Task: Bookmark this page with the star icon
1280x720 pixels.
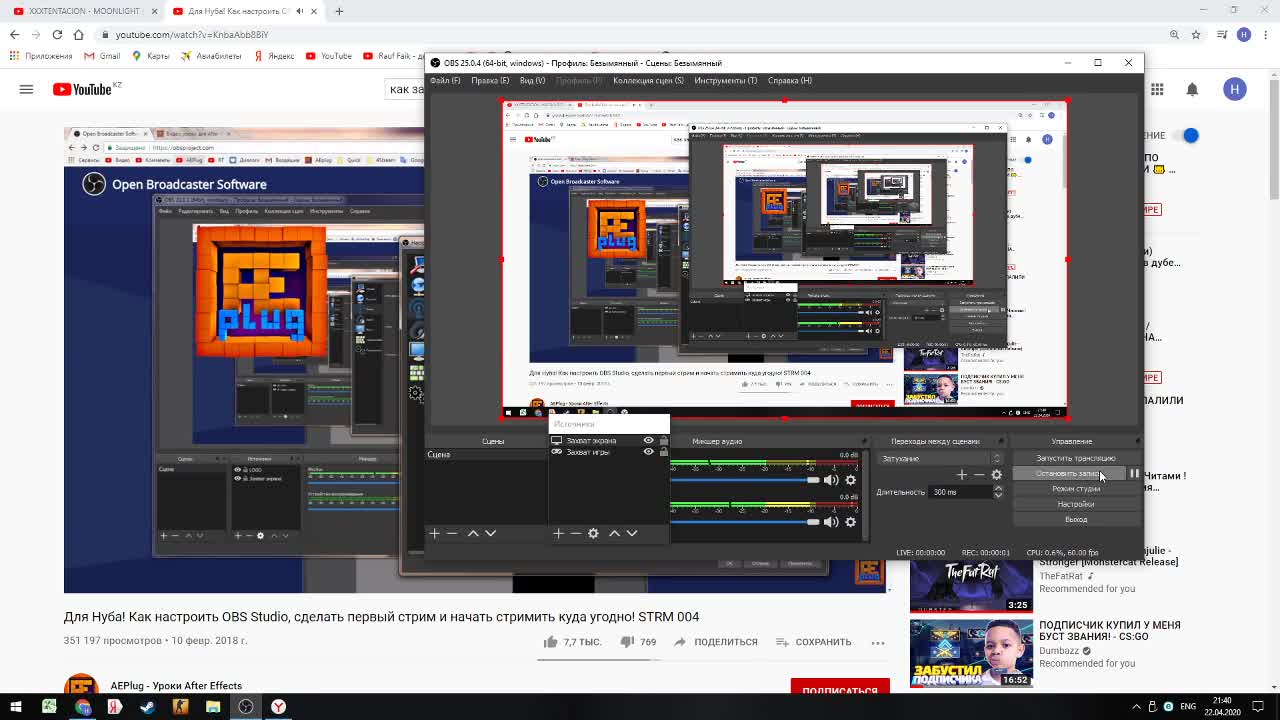Action: point(1195,34)
